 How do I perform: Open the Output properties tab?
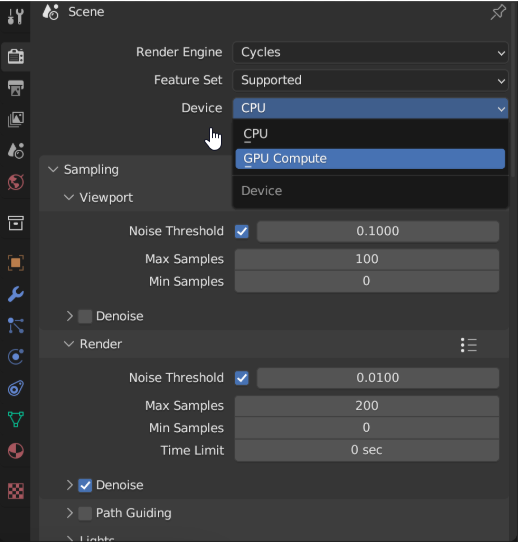click(x=16, y=88)
